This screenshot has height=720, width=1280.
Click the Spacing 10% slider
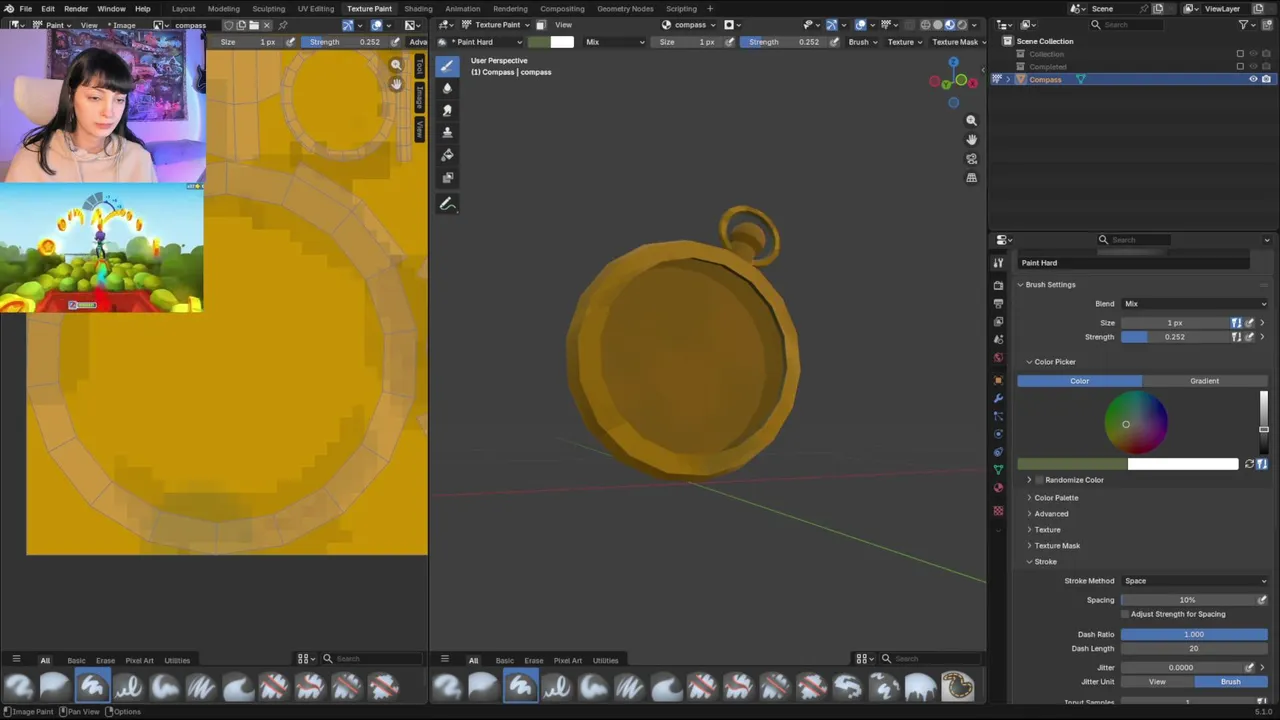click(1187, 600)
